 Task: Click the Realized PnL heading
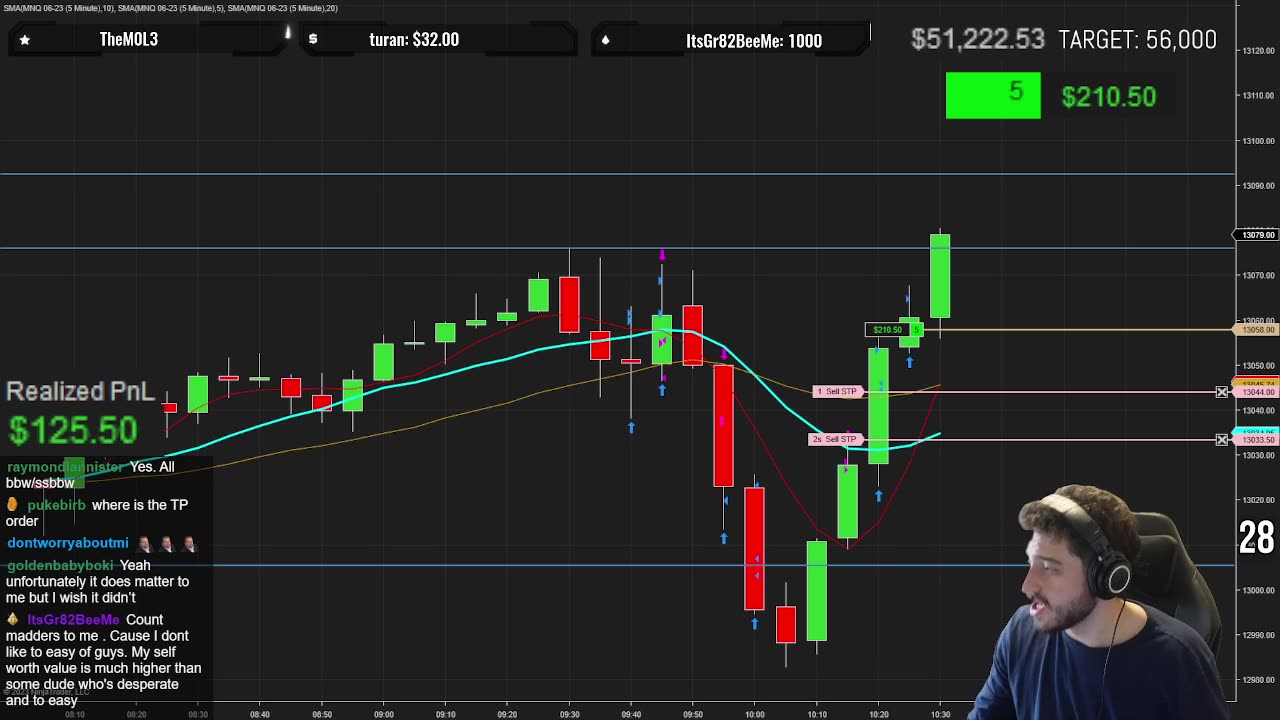[81, 391]
